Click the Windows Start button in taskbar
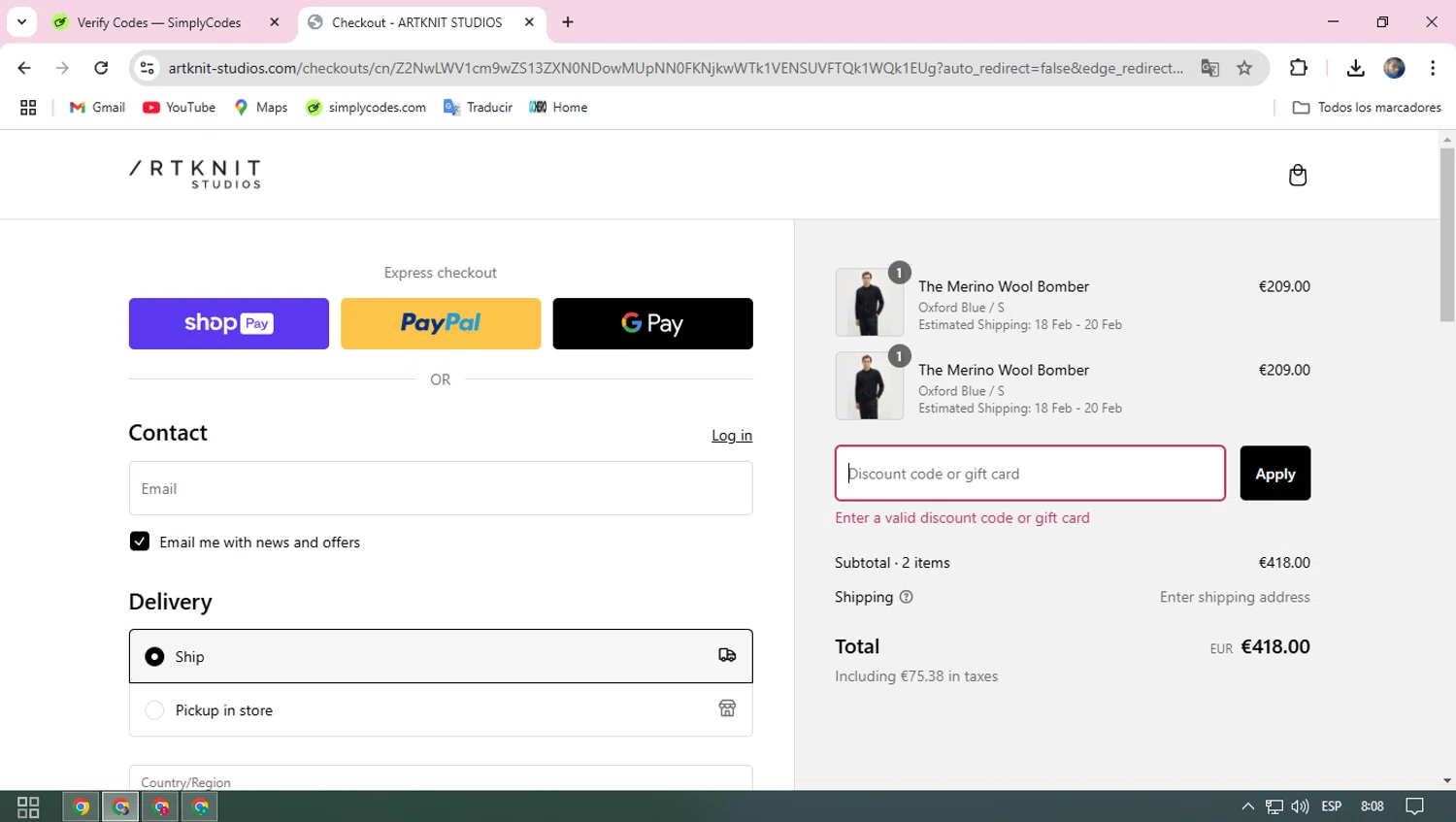This screenshot has width=1456, height=822. pyautogui.click(x=28, y=806)
